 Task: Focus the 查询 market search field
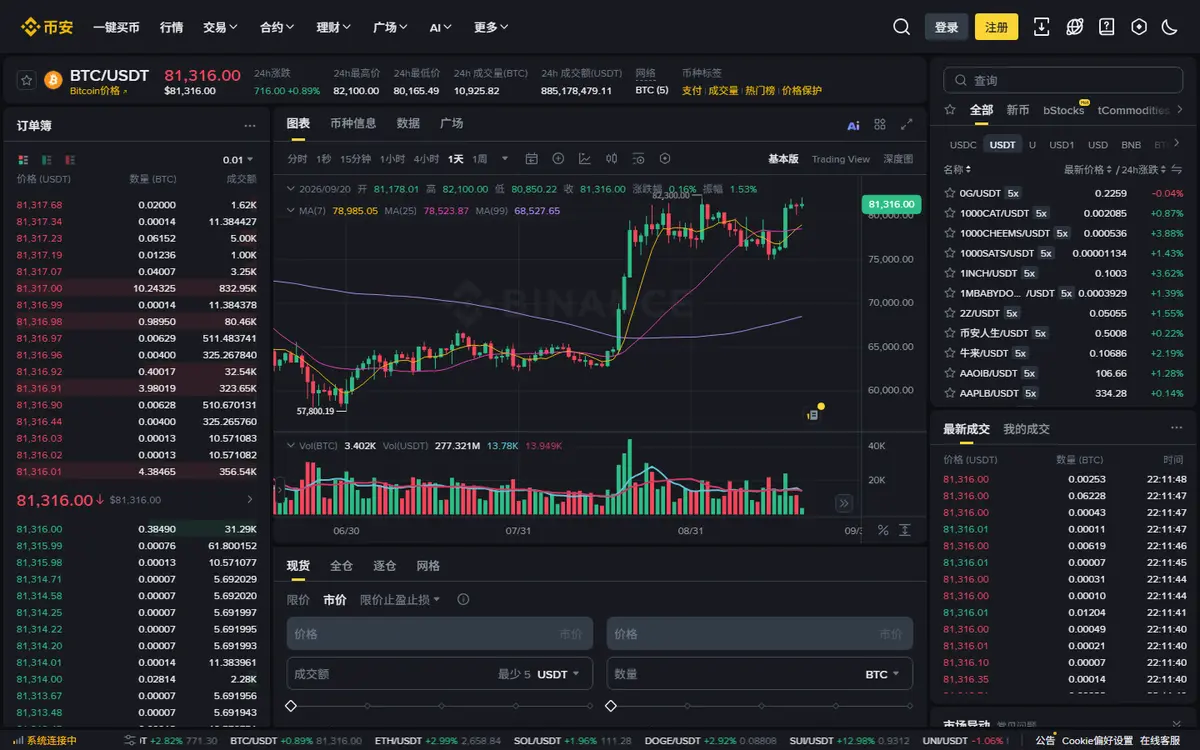[1063, 80]
